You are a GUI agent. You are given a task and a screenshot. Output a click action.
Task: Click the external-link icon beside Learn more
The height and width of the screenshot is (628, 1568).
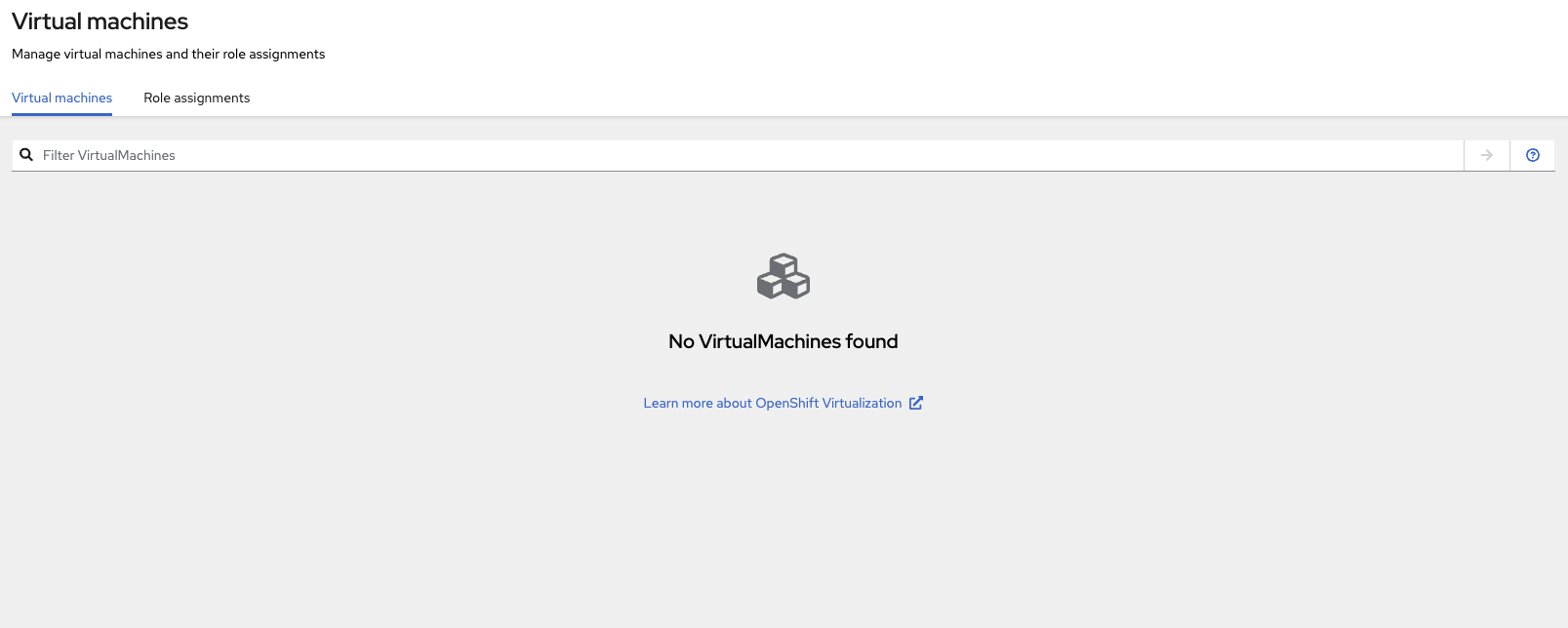coord(915,403)
